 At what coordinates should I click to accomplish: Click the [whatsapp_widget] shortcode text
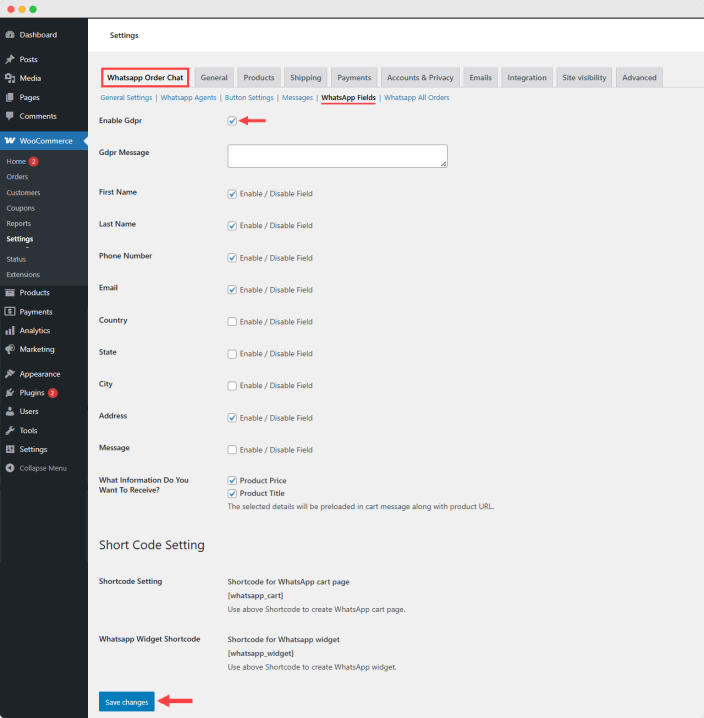260,653
